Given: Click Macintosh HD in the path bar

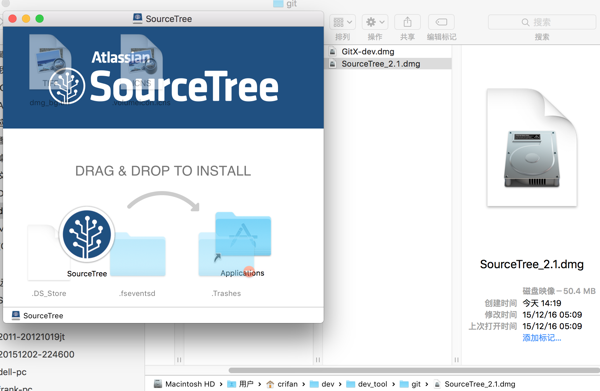Looking at the screenshot, I should (x=185, y=384).
